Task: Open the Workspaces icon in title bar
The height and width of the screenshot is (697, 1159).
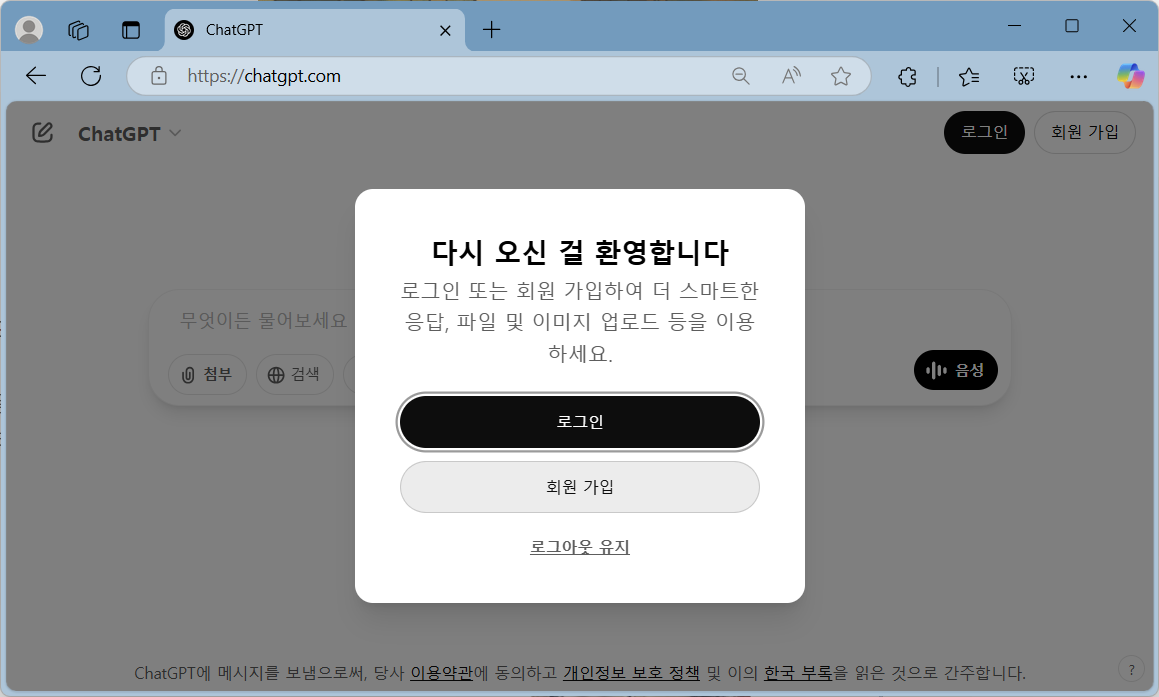Action: point(78,30)
